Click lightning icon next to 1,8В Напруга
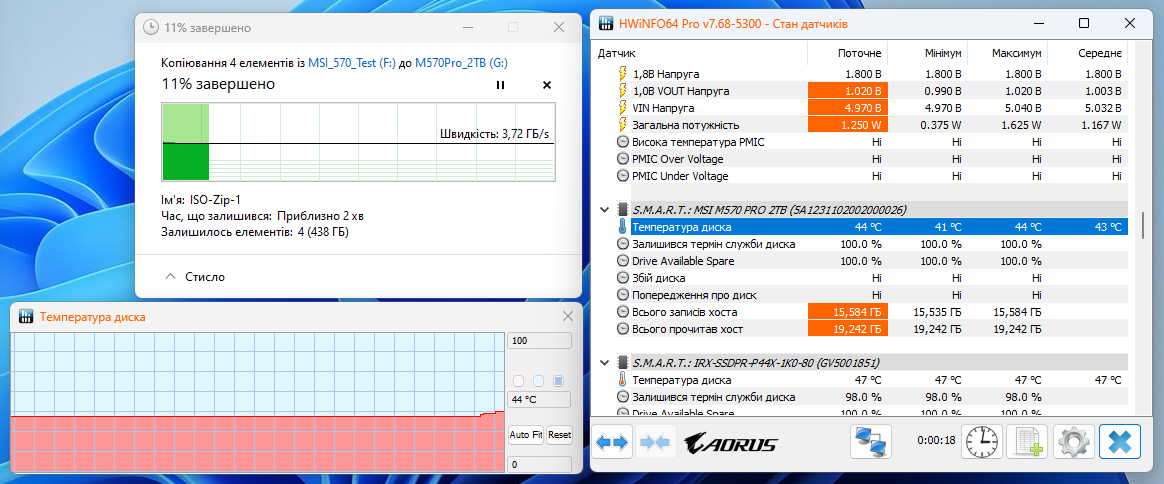 click(622, 74)
